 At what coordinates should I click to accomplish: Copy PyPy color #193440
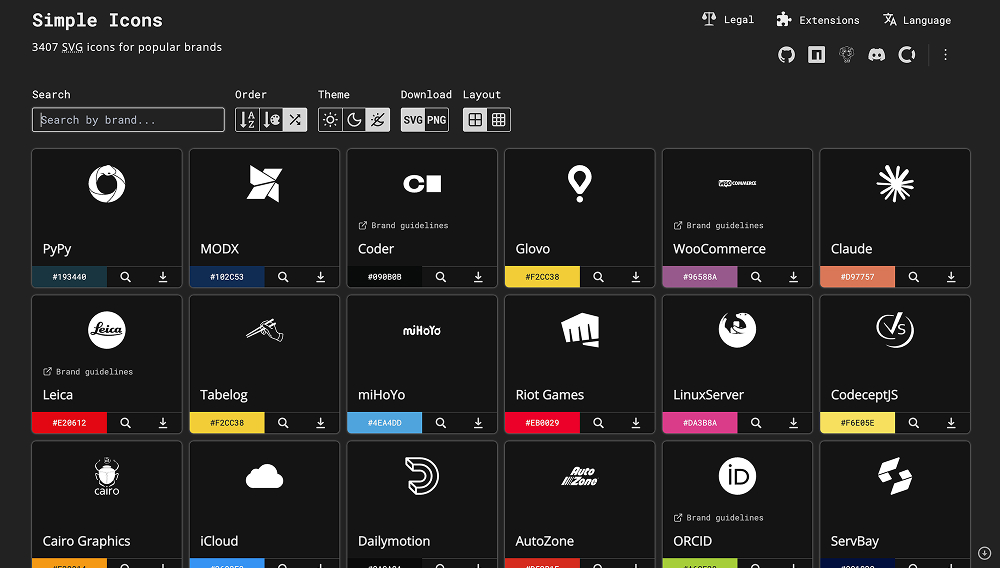pos(70,277)
